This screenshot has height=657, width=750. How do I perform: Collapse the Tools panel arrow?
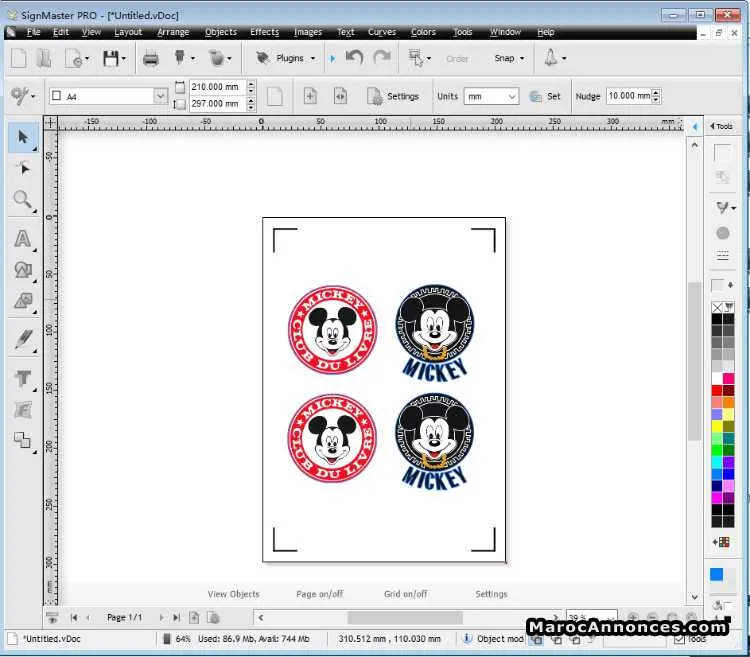(712, 126)
